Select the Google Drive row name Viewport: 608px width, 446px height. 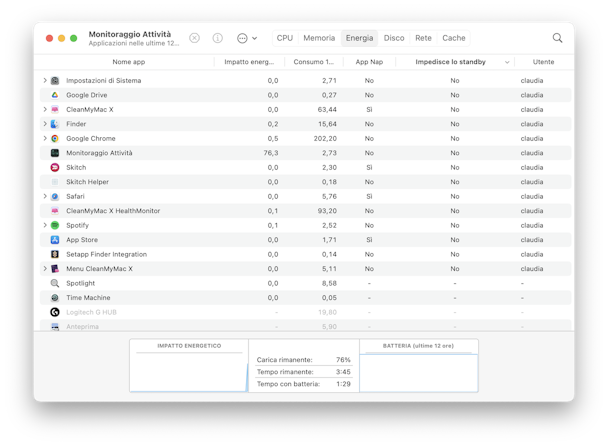tap(86, 95)
